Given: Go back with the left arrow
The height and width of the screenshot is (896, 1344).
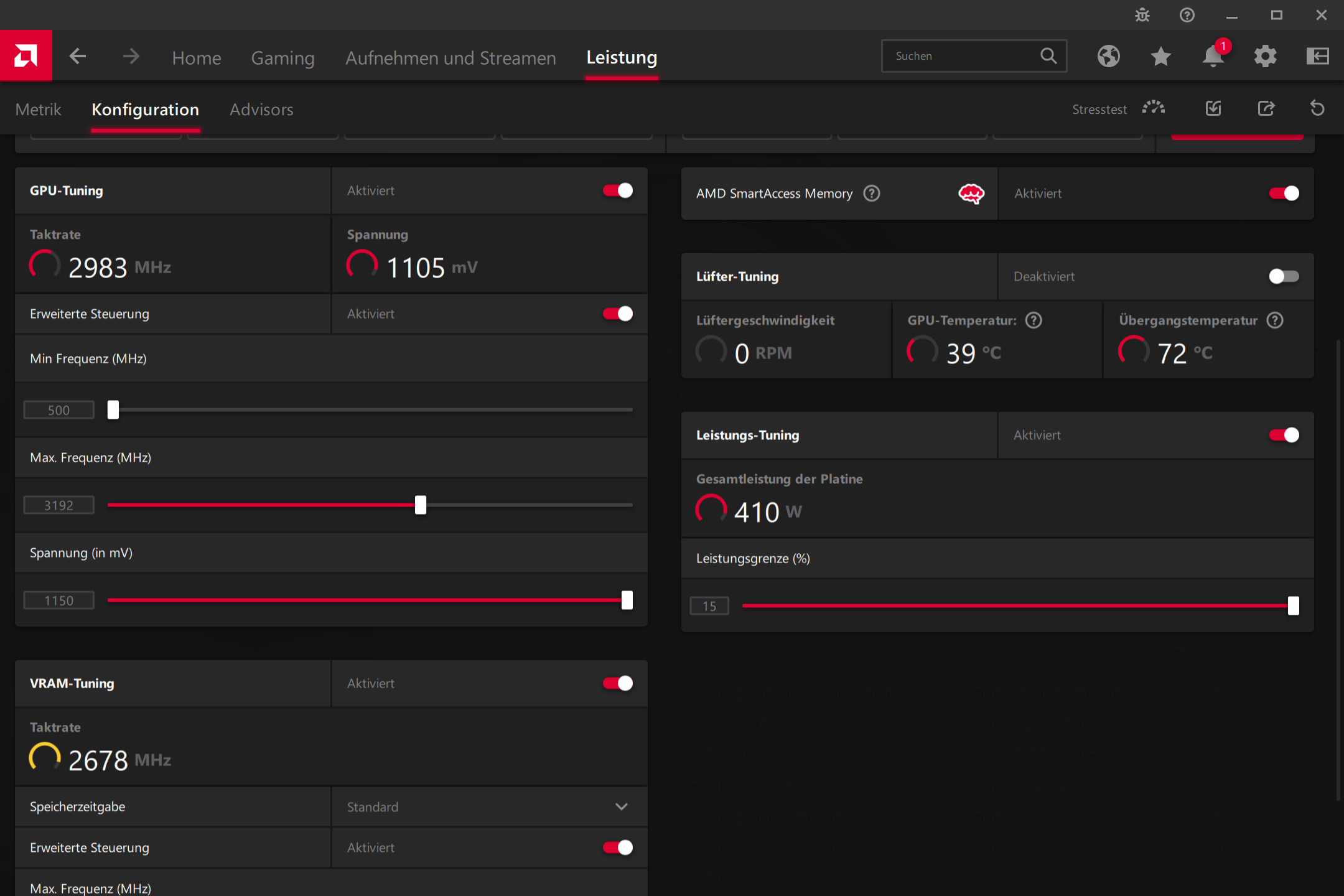Looking at the screenshot, I should 78,57.
